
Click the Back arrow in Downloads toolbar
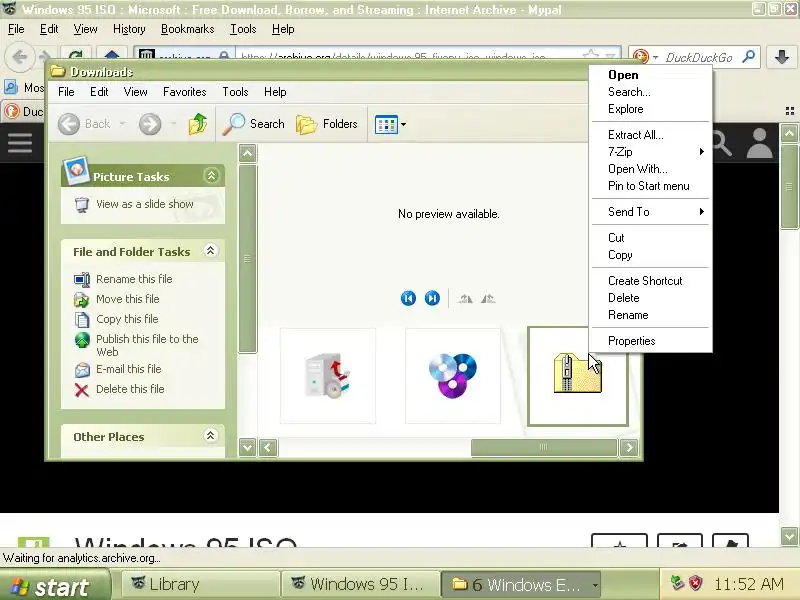69,124
